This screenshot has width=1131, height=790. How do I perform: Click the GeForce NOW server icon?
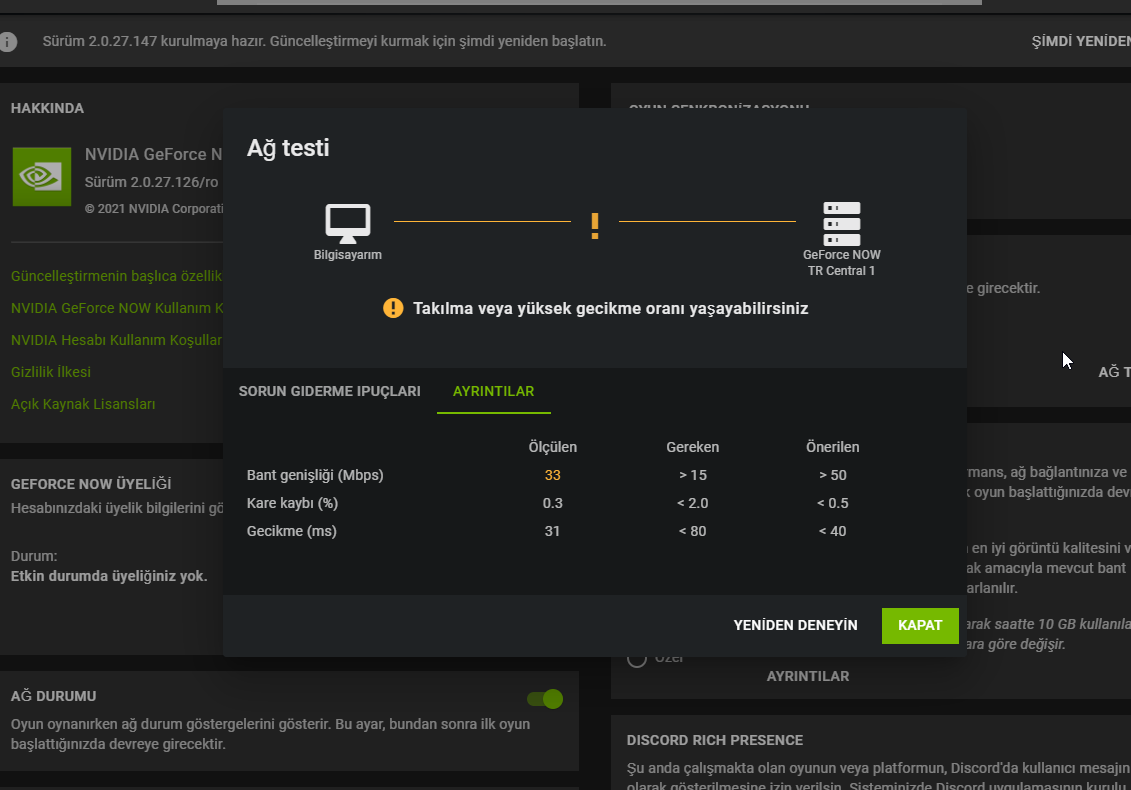coord(842,224)
